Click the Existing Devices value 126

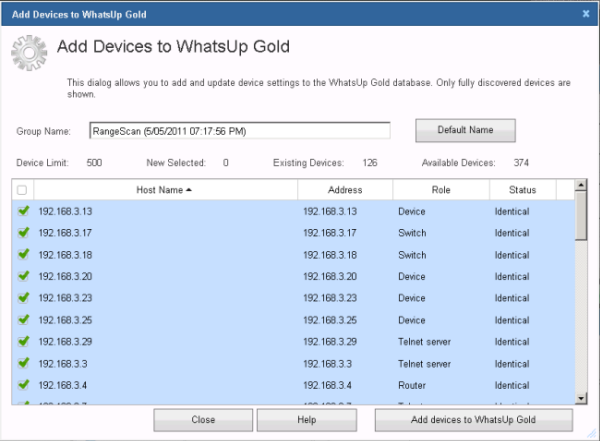pyautogui.click(x=370, y=163)
